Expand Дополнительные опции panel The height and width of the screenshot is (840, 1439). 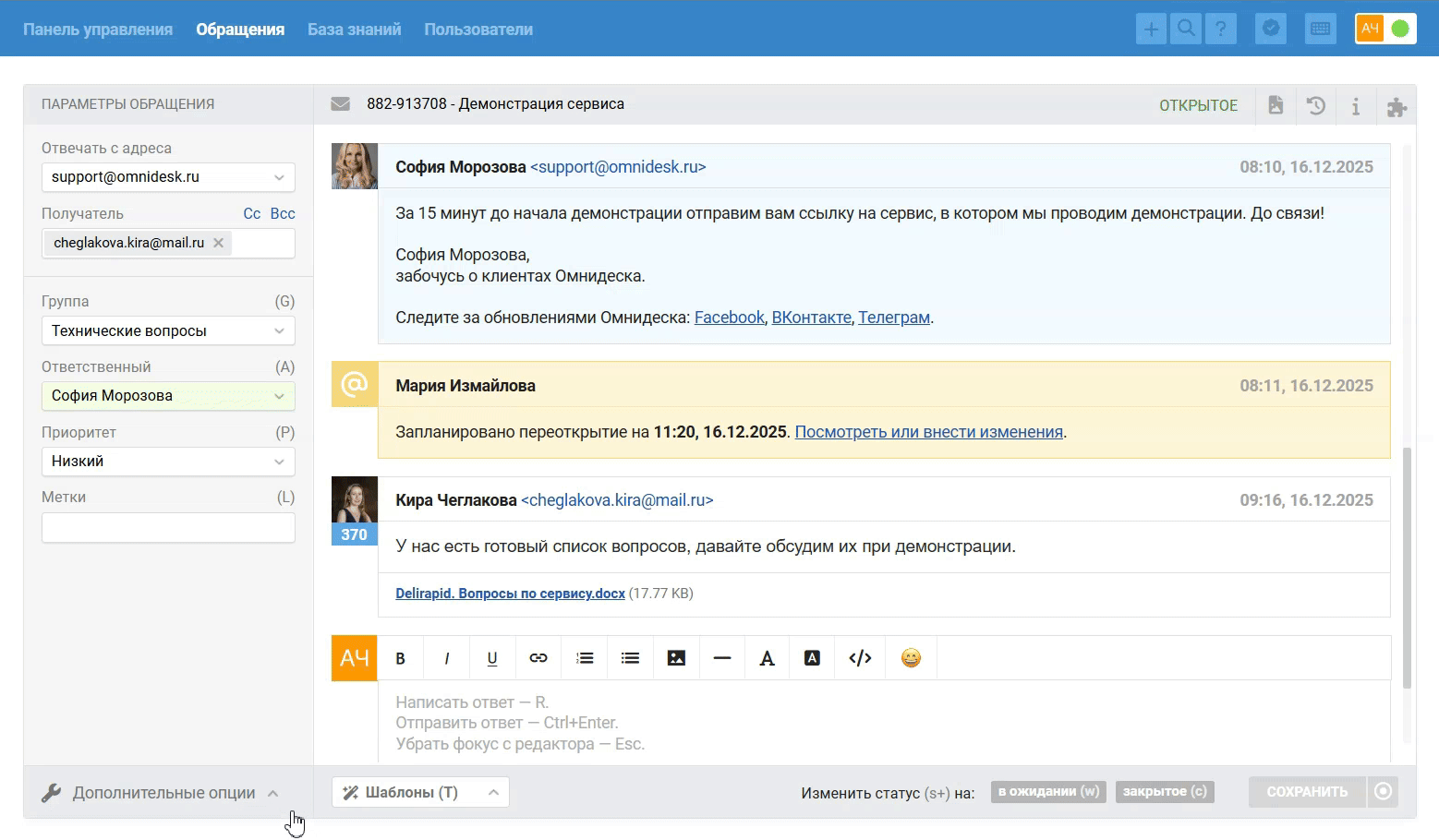[x=163, y=793]
